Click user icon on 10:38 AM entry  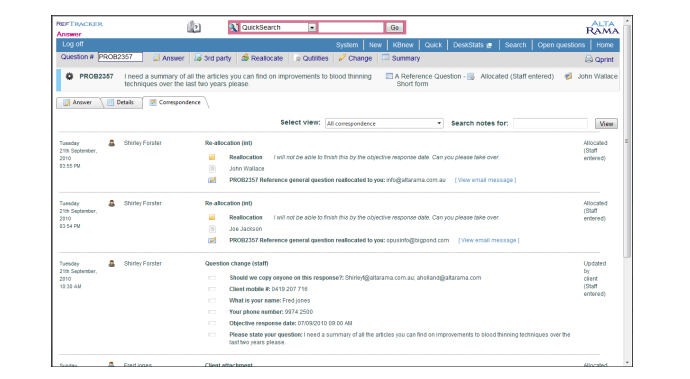112,264
